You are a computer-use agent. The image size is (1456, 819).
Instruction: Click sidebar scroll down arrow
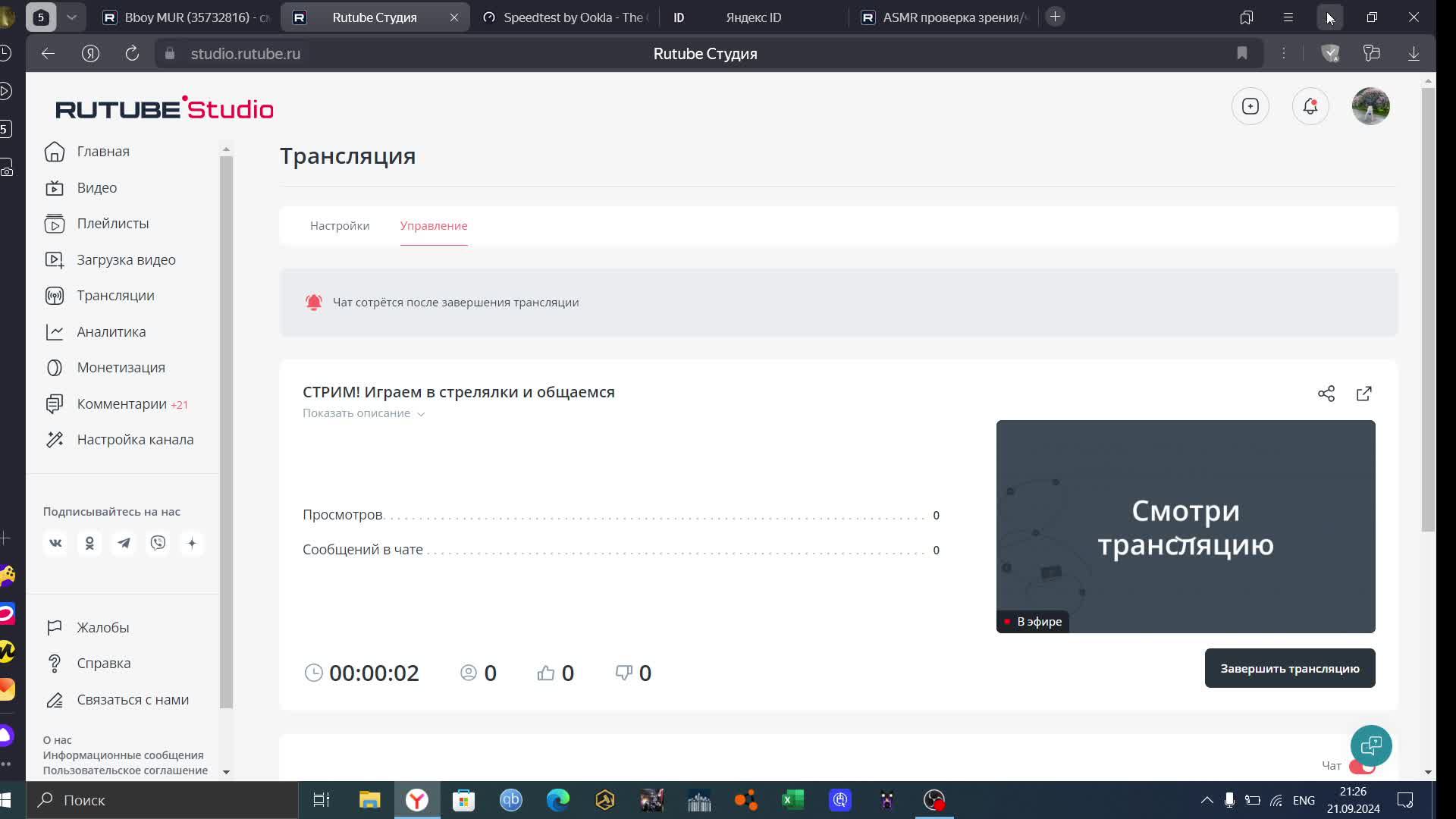coord(226,772)
